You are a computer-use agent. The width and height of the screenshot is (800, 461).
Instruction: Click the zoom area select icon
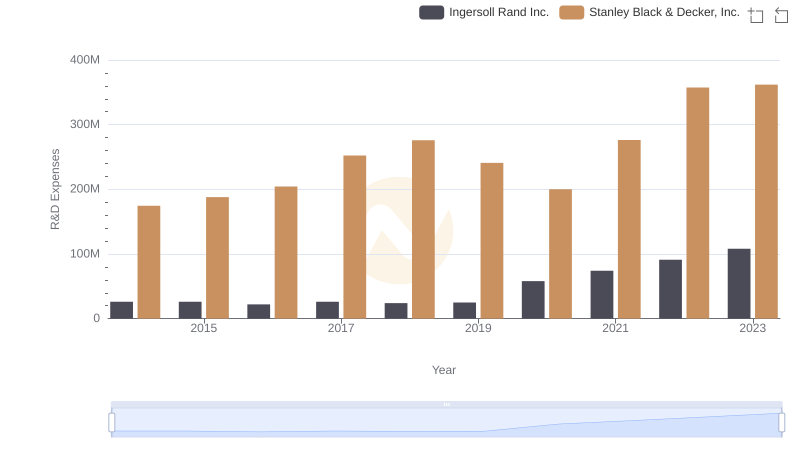[756, 15]
